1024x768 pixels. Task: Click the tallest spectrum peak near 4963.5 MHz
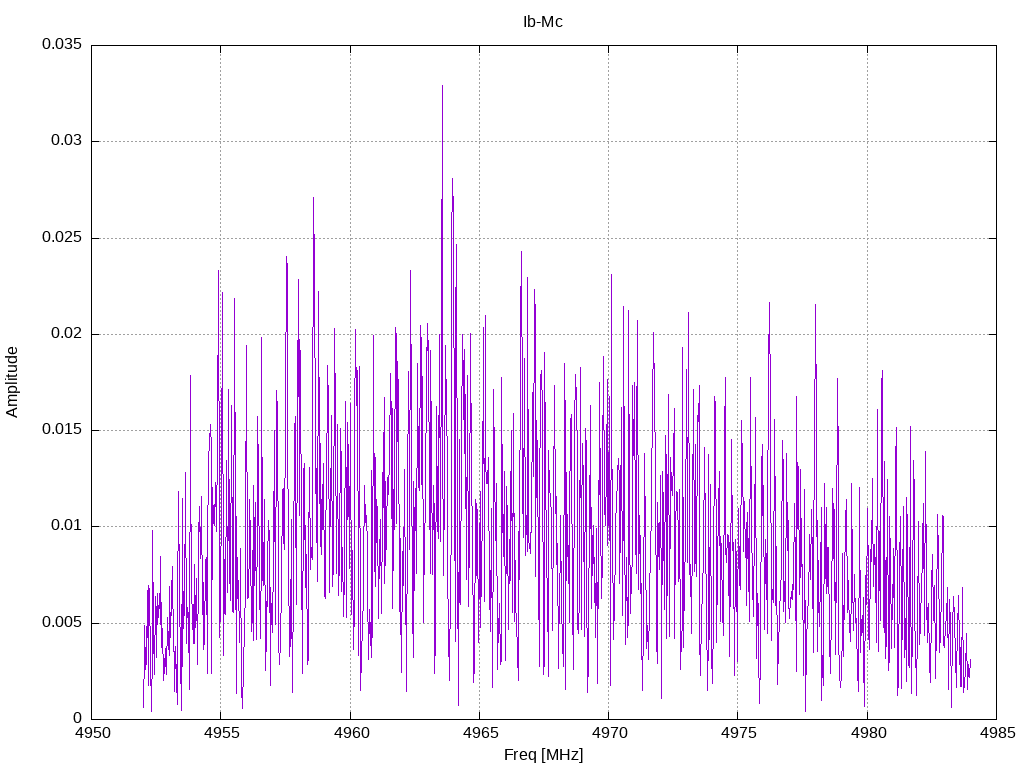coord(442,86)
